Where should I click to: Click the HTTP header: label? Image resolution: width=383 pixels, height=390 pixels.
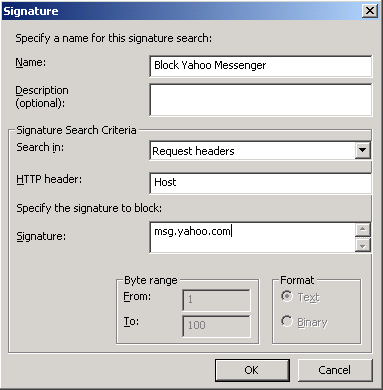pyautogui.click(x=49, y=179)
